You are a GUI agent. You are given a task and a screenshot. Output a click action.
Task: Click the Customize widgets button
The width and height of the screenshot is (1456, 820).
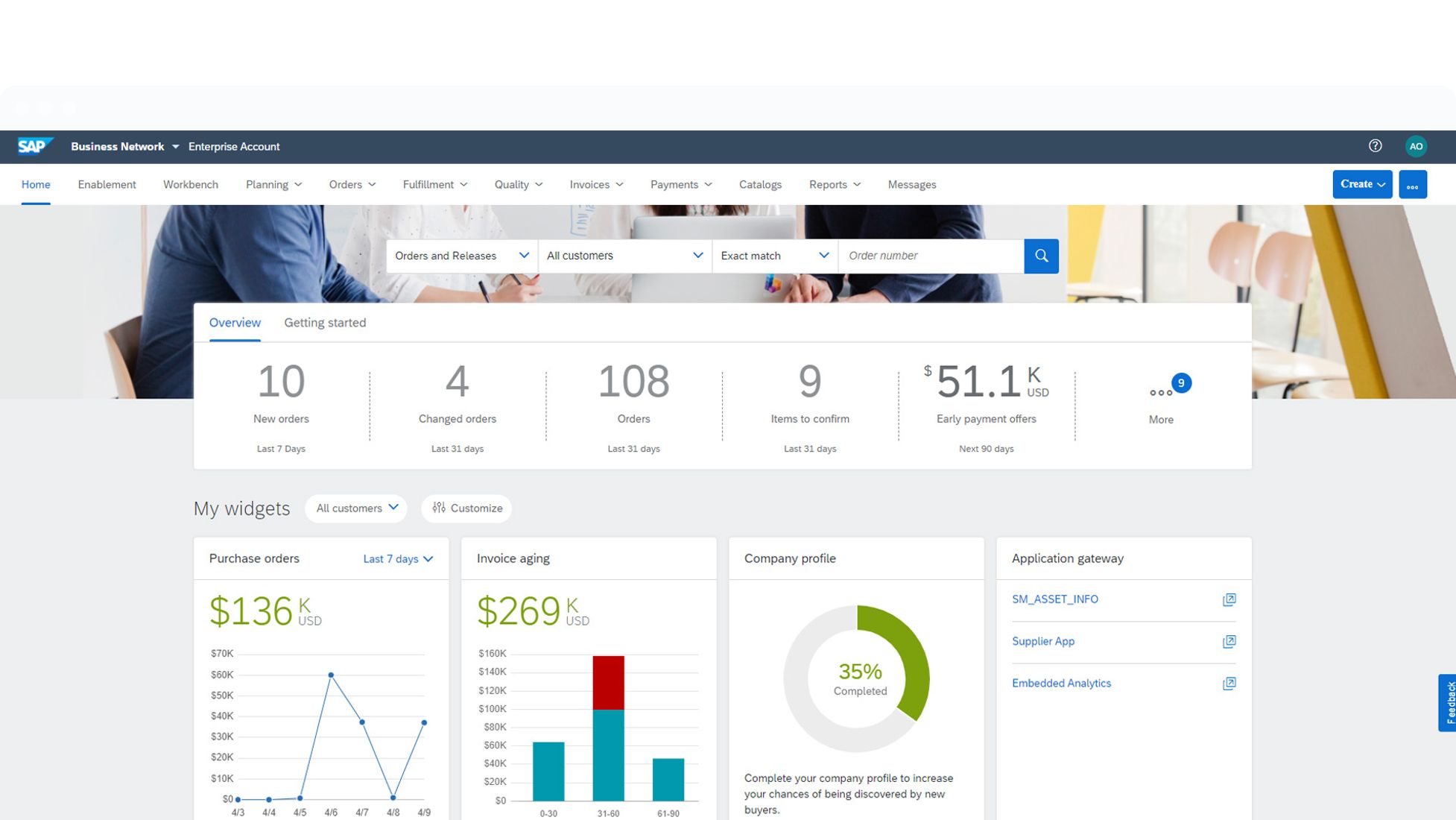[x=467, y=508]
